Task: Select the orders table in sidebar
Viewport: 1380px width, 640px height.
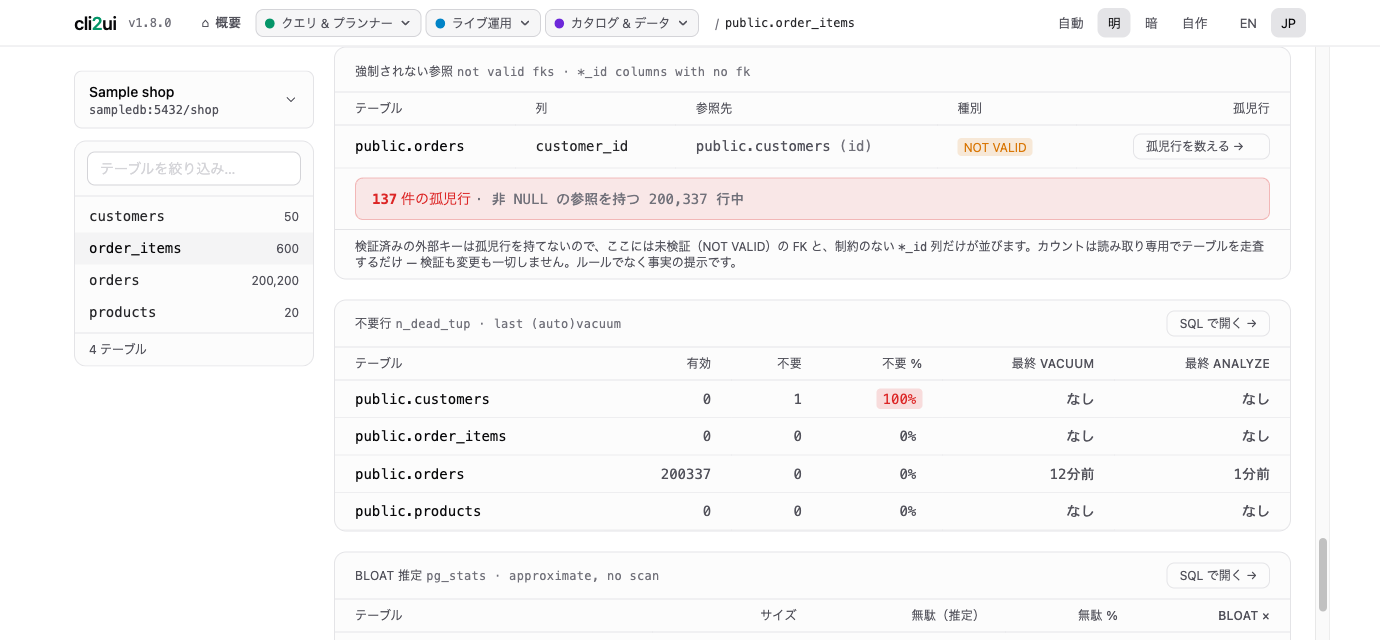Action: coord(194,280)
